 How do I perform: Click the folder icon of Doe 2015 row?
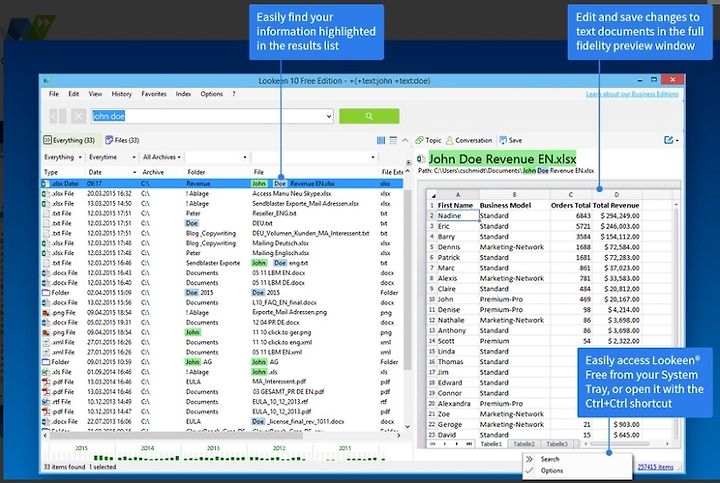click(46, 292)
